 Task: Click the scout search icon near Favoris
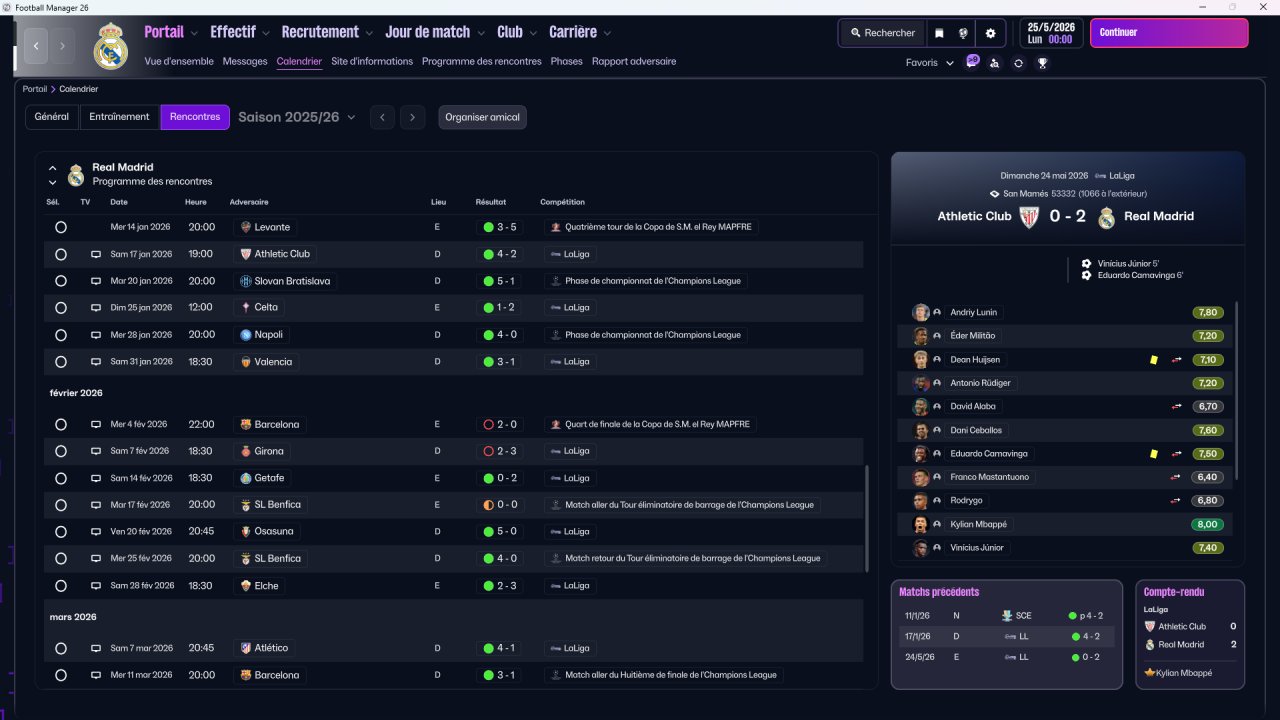click(994, 63)
